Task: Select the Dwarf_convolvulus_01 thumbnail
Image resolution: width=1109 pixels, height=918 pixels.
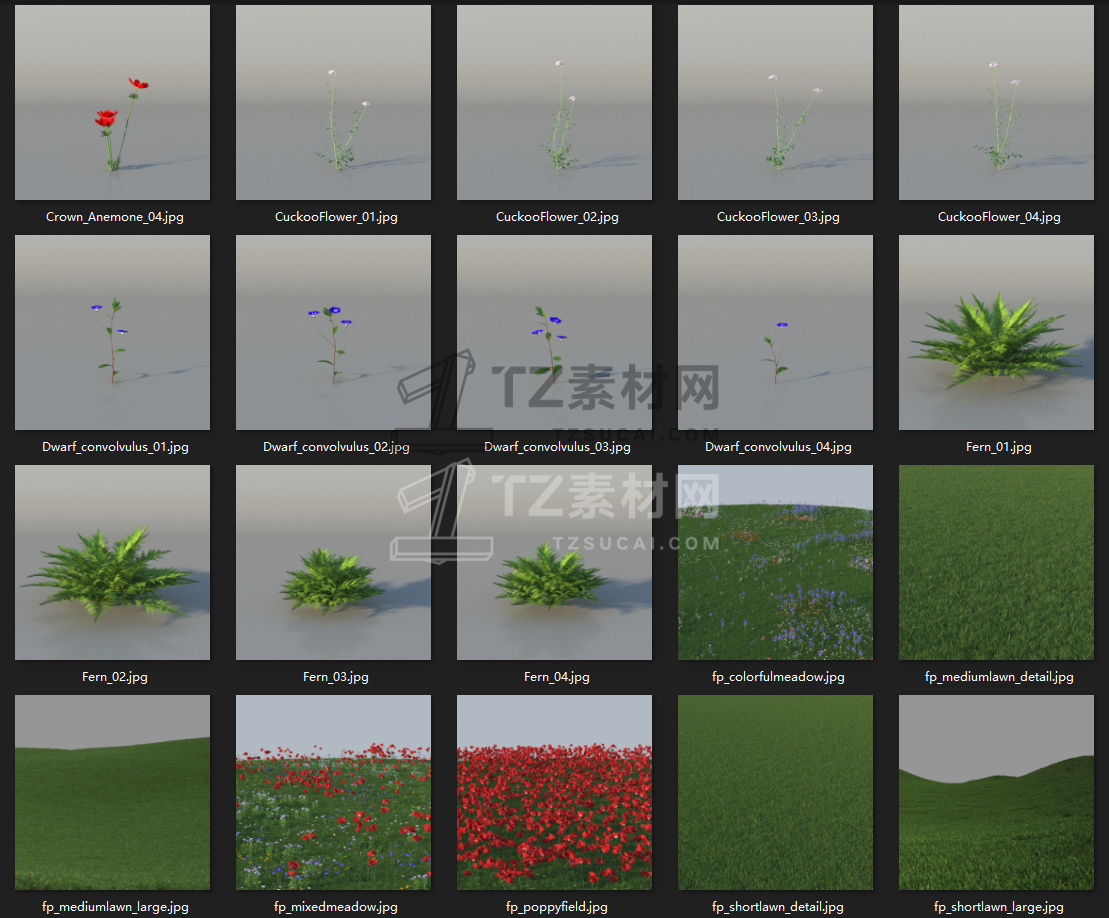Action: coord(112,332)
